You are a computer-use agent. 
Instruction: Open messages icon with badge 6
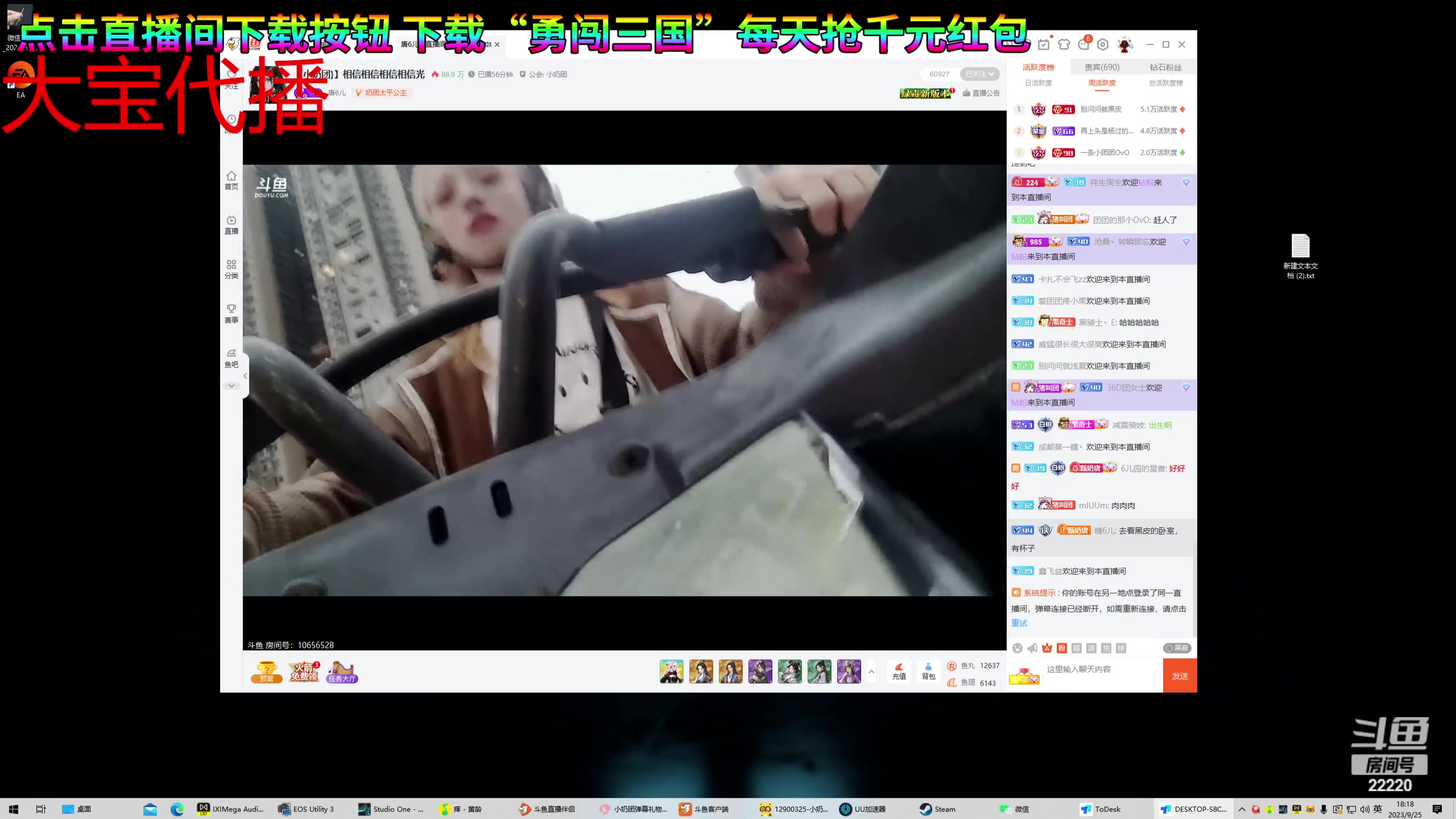click(x=1084, y=44)
